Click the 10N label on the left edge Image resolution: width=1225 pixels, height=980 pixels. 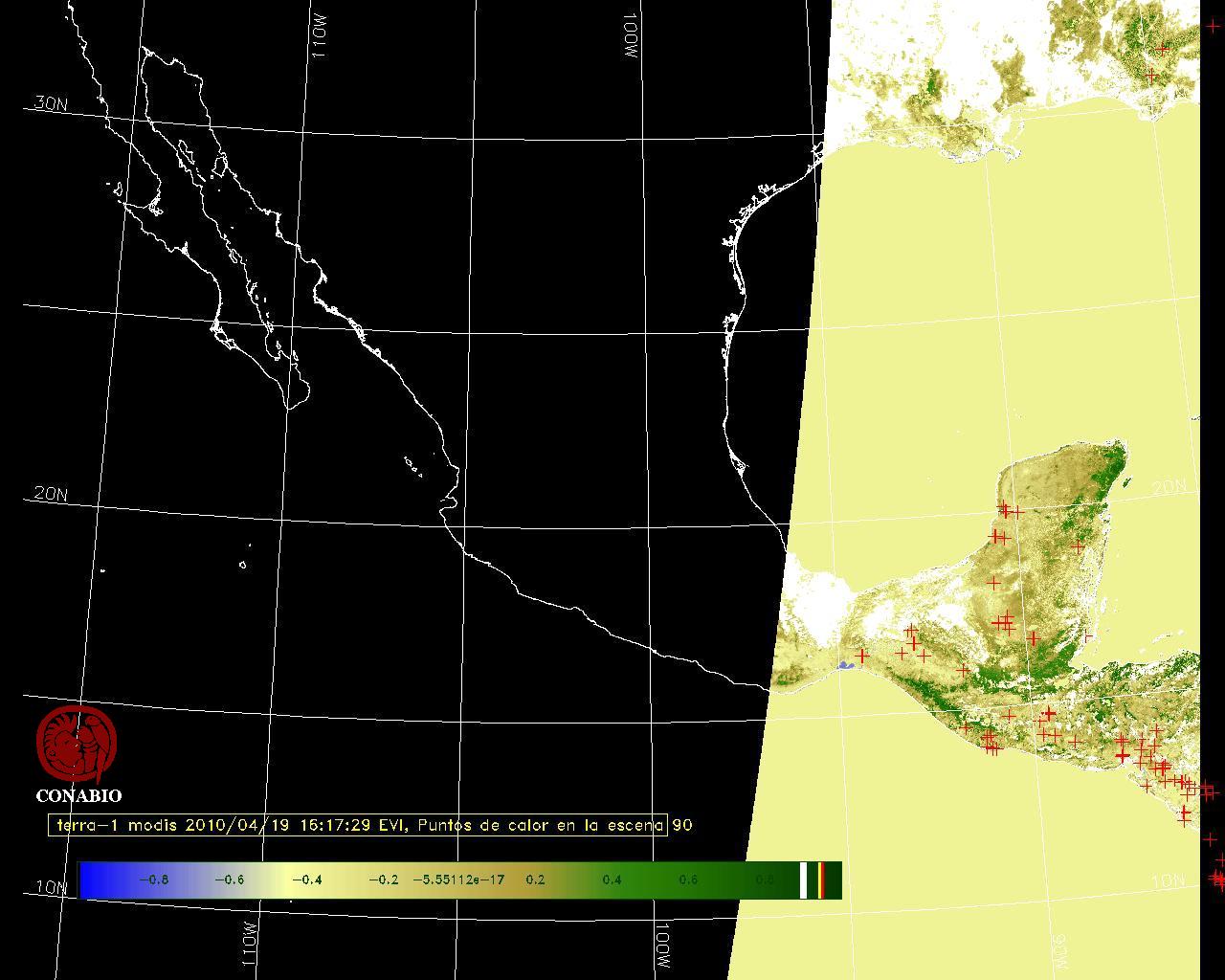click(x=52, y=887)
